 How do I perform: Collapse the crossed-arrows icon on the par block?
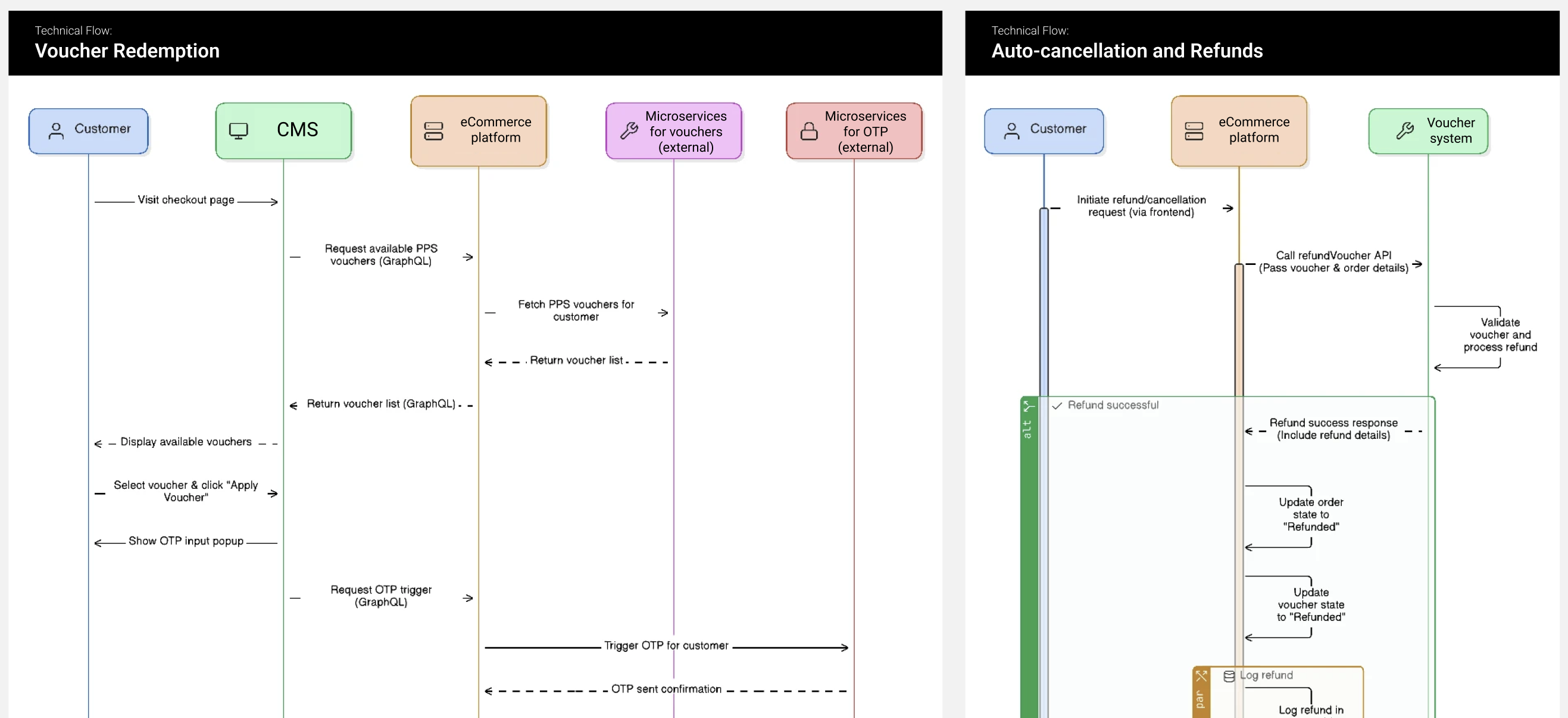coord(1201,676)
